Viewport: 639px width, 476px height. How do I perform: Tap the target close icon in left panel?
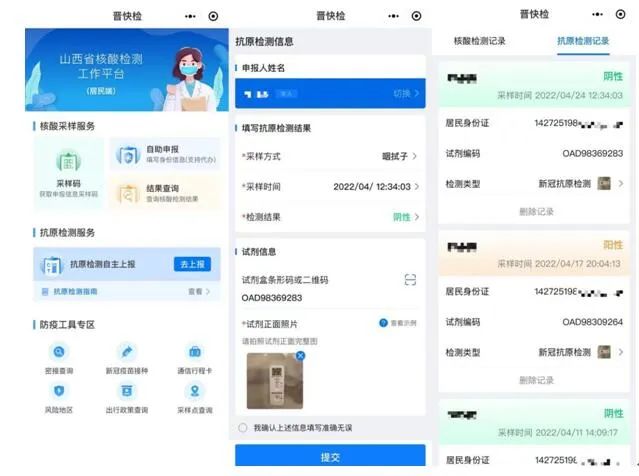(213, 16)
